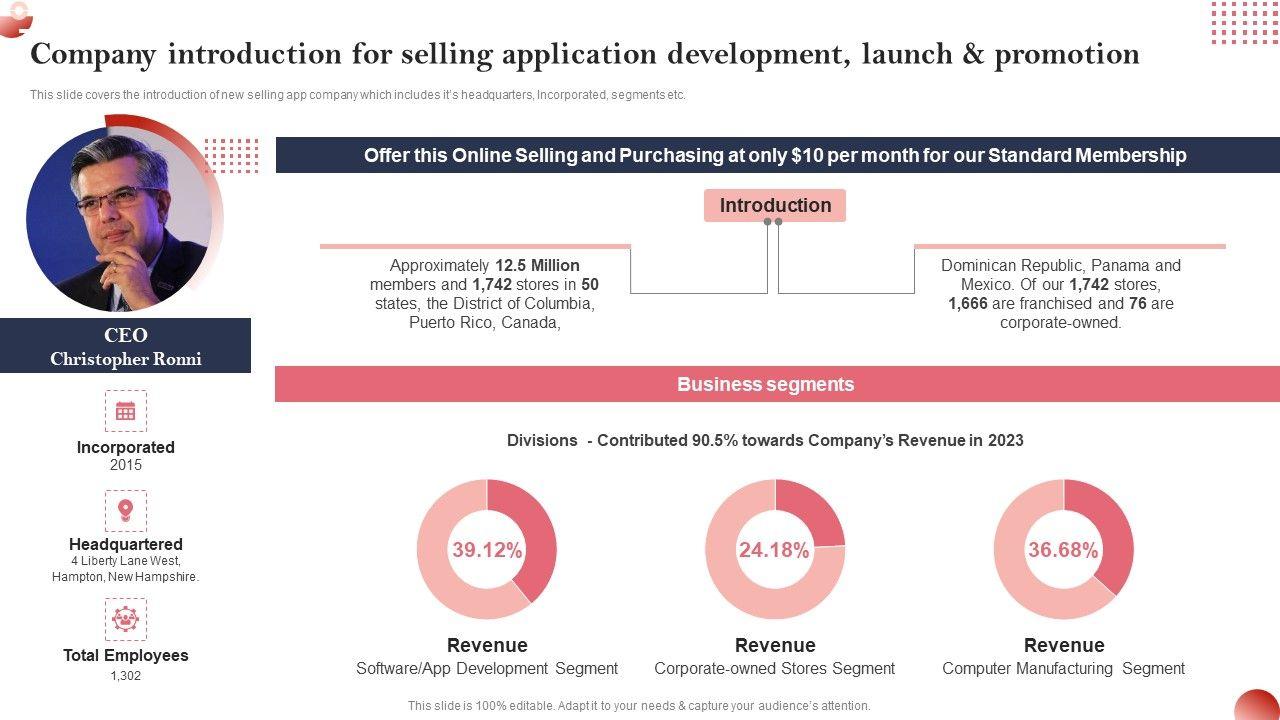Viewport: 1280px width, 720px height.
Task: Click the Introduction label box
Action: [x=775, y=205]
